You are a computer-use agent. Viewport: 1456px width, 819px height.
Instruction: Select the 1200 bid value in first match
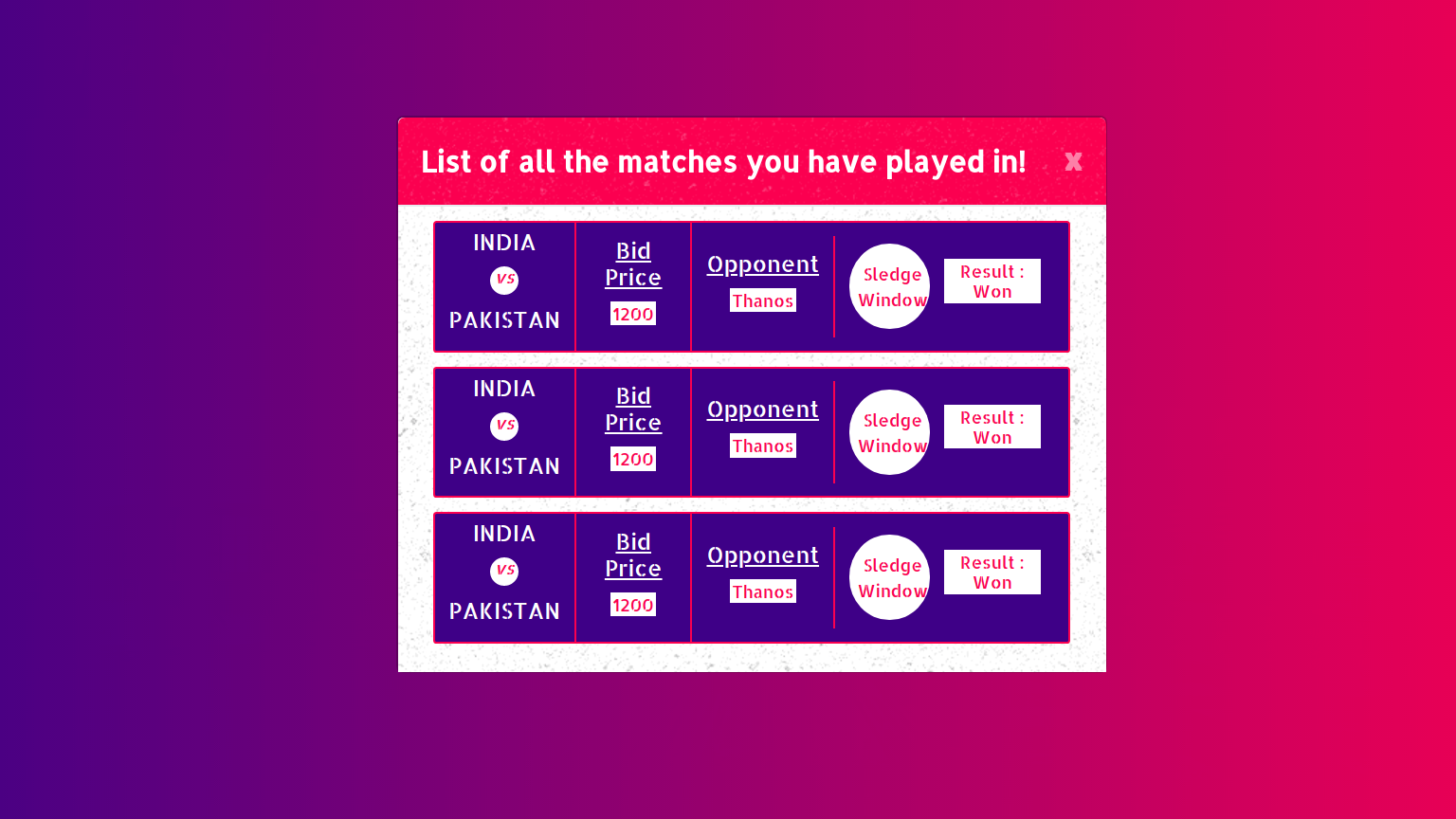pyautogui.click(x=633, y=314)
